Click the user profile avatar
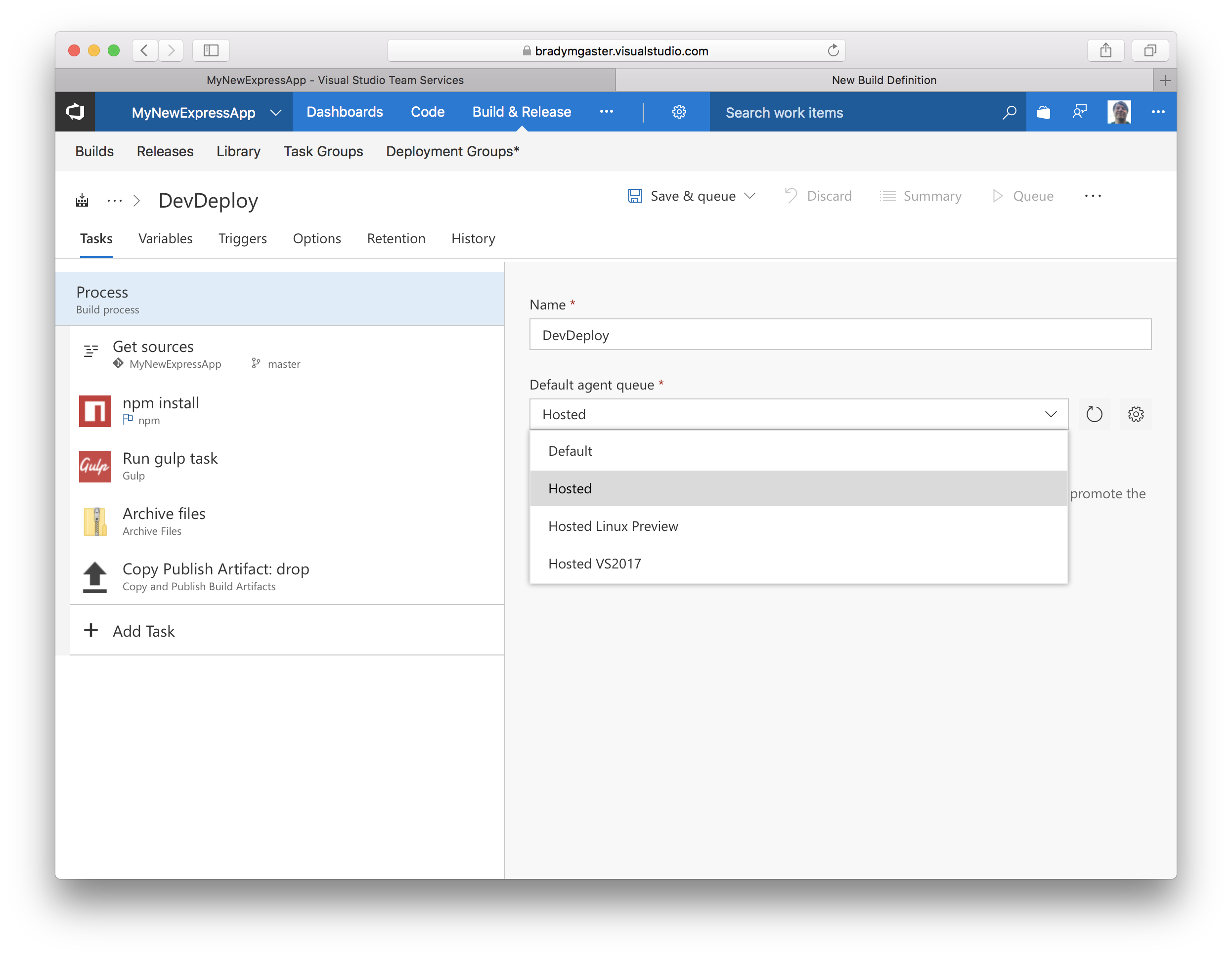 click(x=1119, y=112)
